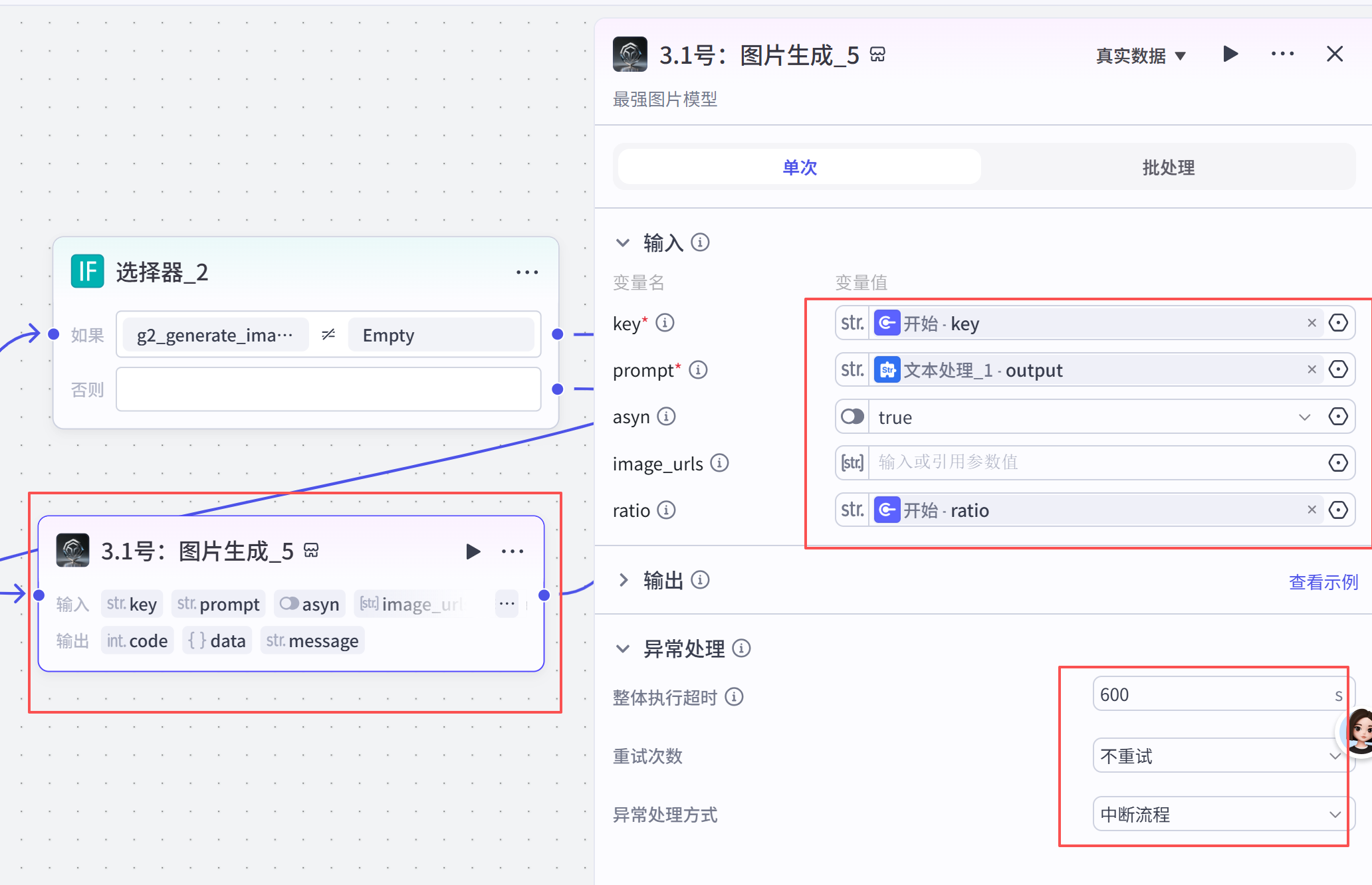The image size is (1372, 885).
Task: Show info for image_urls parameter
Action: point(719,463)
